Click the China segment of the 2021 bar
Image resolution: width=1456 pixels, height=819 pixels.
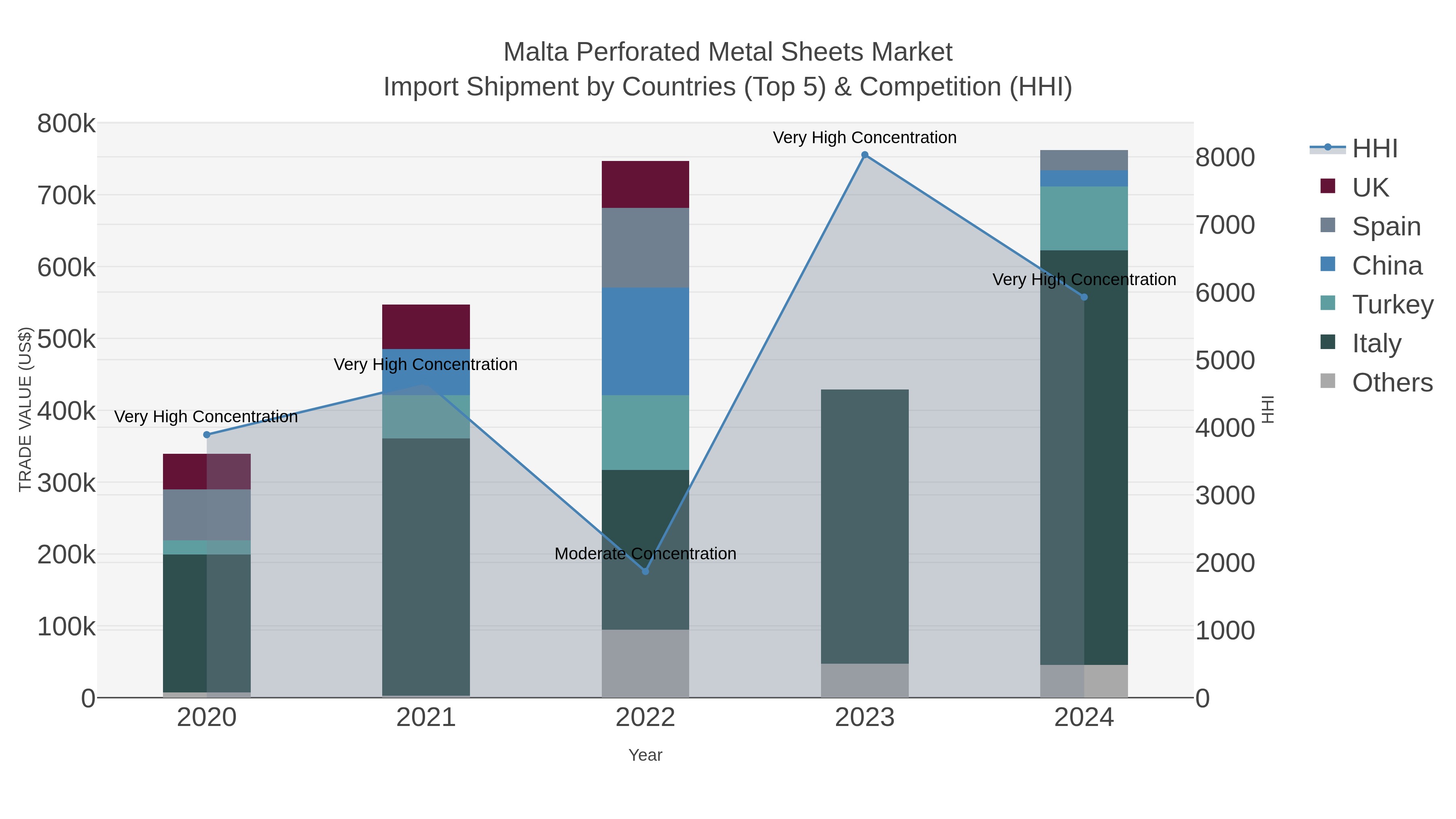pyautogui.click(x=426, y=372)
